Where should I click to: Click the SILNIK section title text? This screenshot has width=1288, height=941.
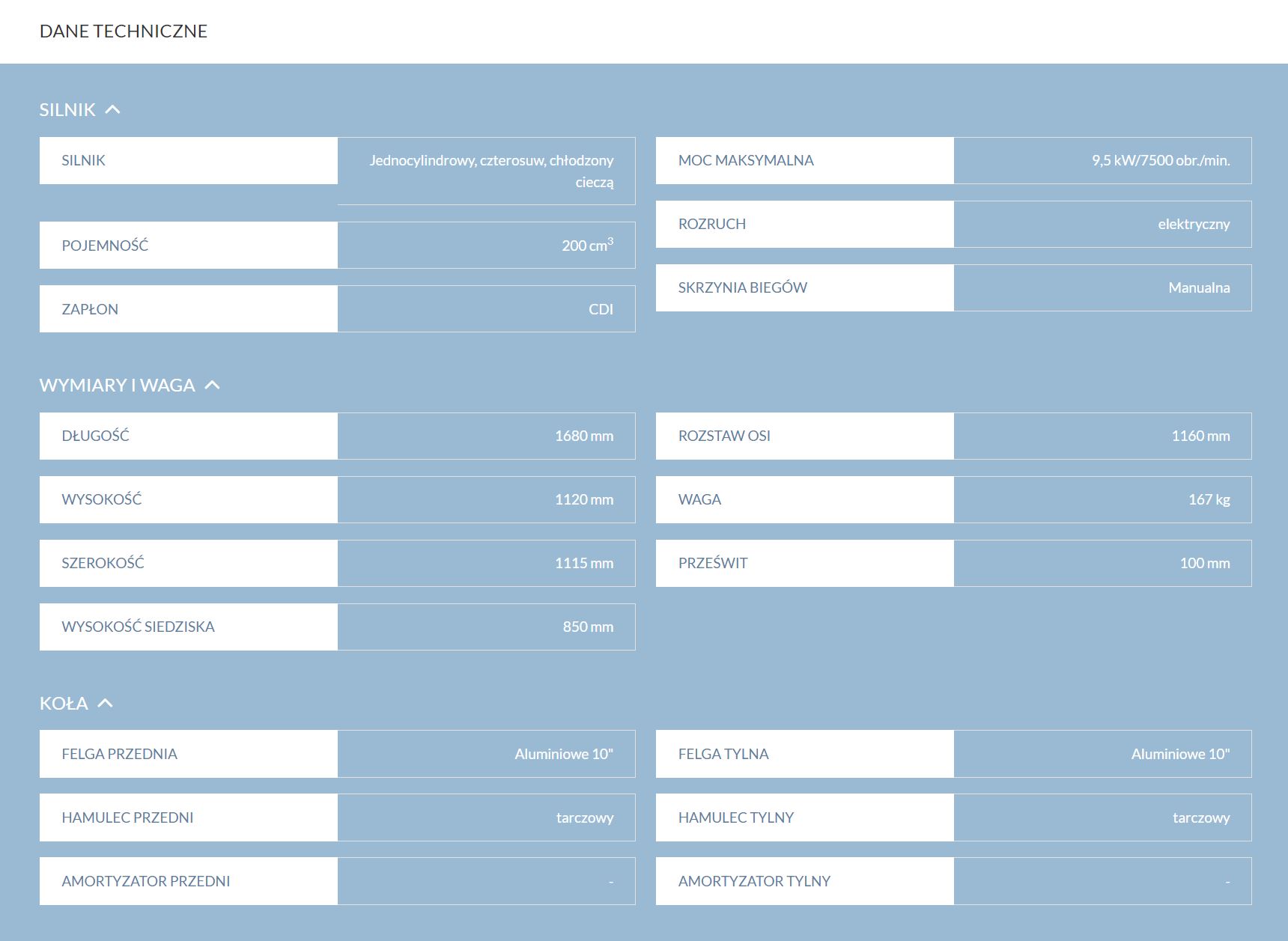click(x=67, y=110)
